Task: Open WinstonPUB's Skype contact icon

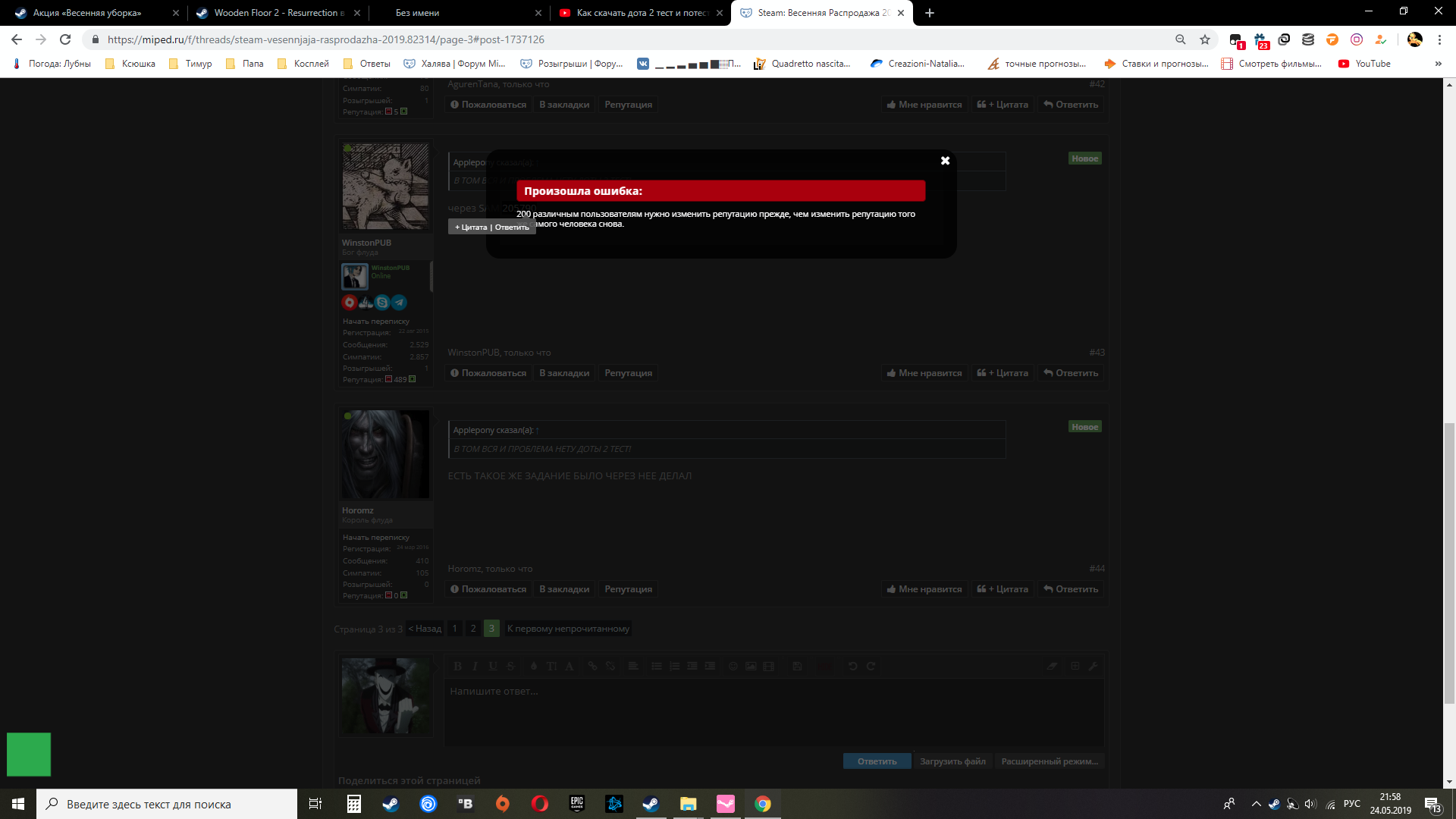Action: [x=382, y=303]
